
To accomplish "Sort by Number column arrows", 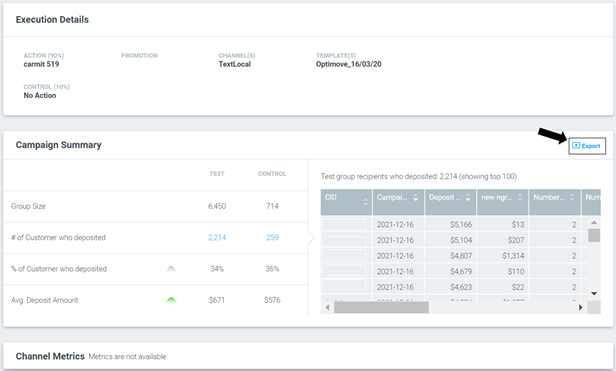I will coord(572,198).
